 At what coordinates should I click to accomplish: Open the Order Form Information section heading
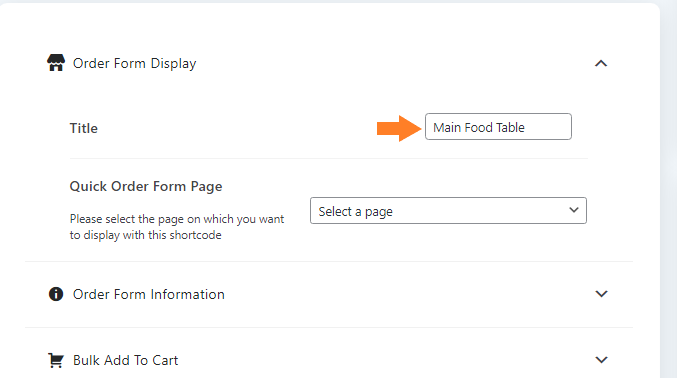pos(149,294)
